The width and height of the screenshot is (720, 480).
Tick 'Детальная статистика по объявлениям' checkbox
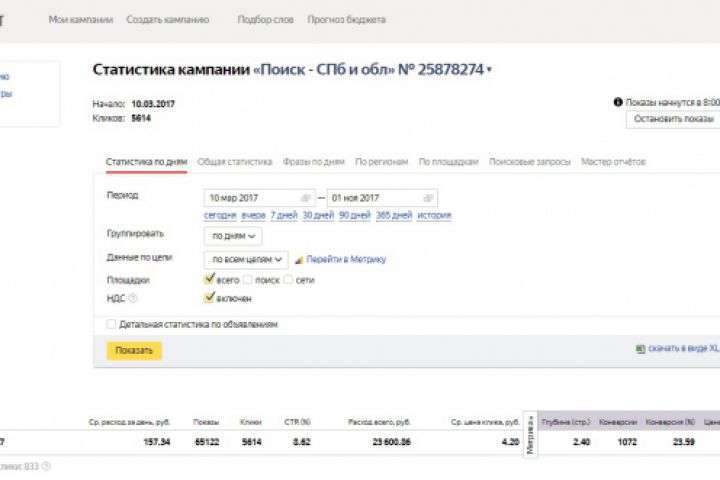(111, 324)
